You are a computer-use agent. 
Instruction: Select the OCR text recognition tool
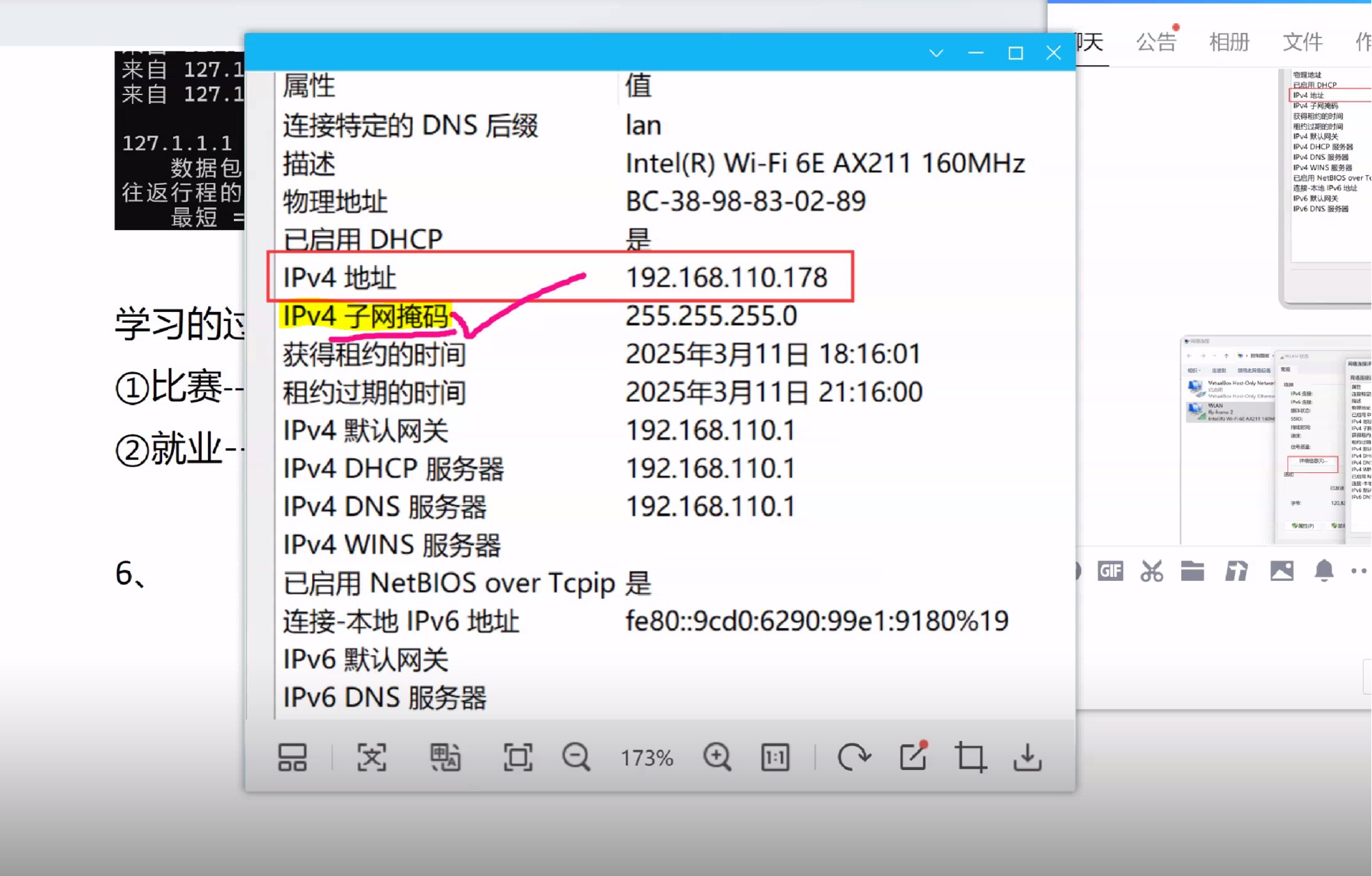pos(370,758)
